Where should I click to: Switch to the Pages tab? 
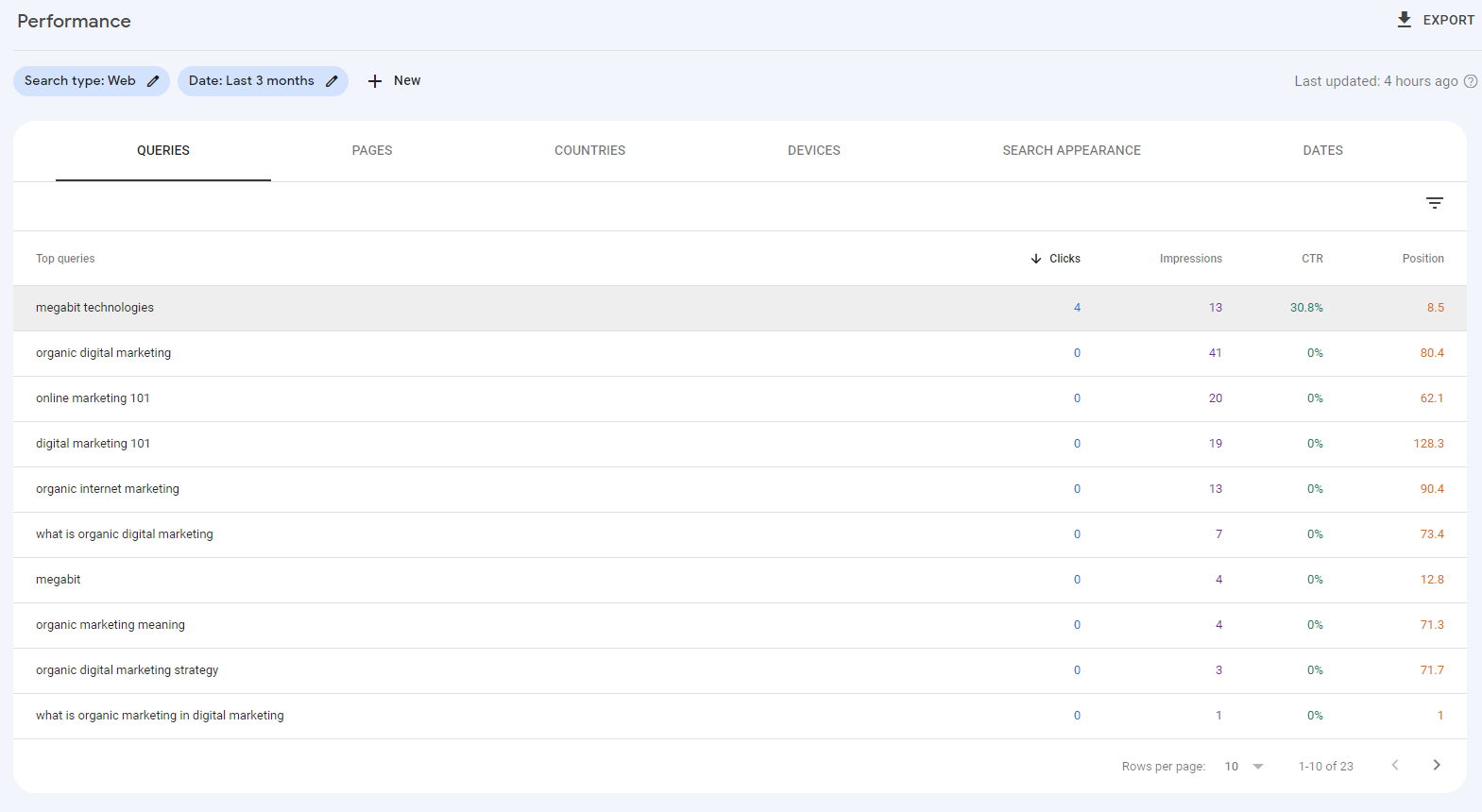pyautogui.click(x=372, y=151)
